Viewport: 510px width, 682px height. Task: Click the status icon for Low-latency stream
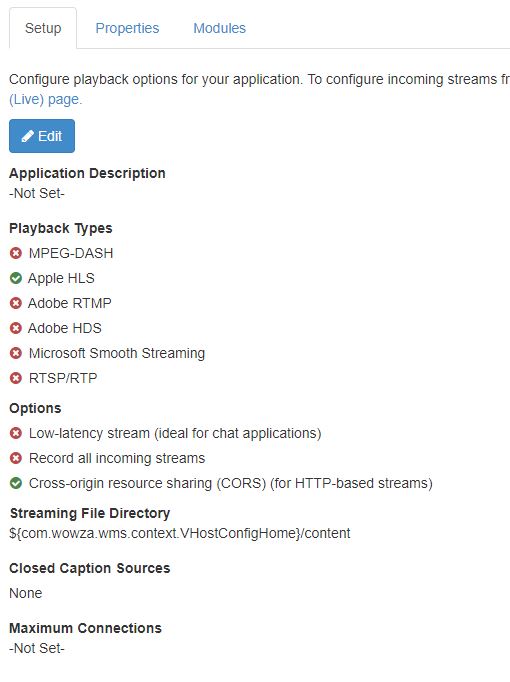(x=16, y=433)
